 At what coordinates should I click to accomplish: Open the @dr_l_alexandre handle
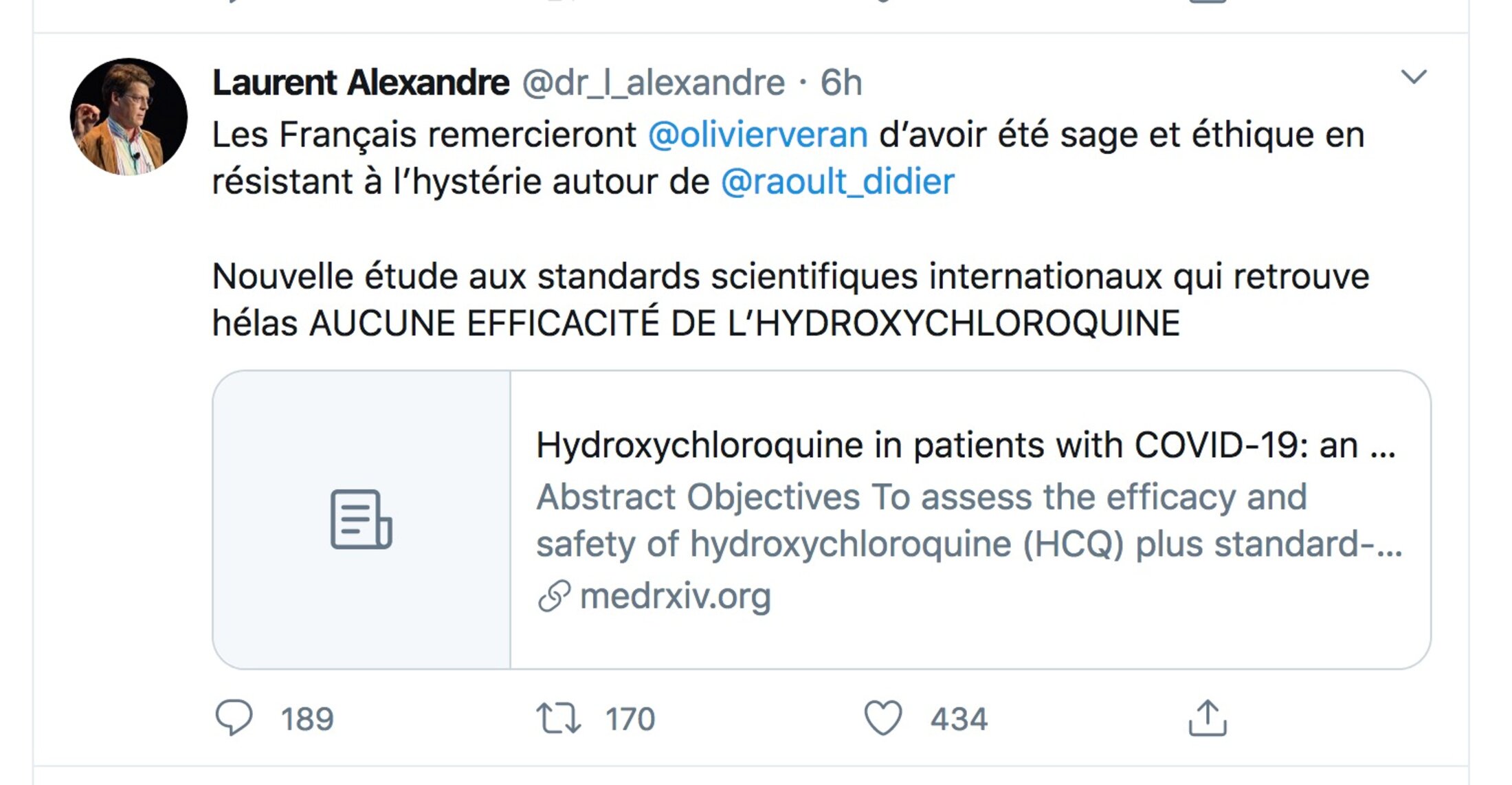pyautogui.click(x=654, y=83)
